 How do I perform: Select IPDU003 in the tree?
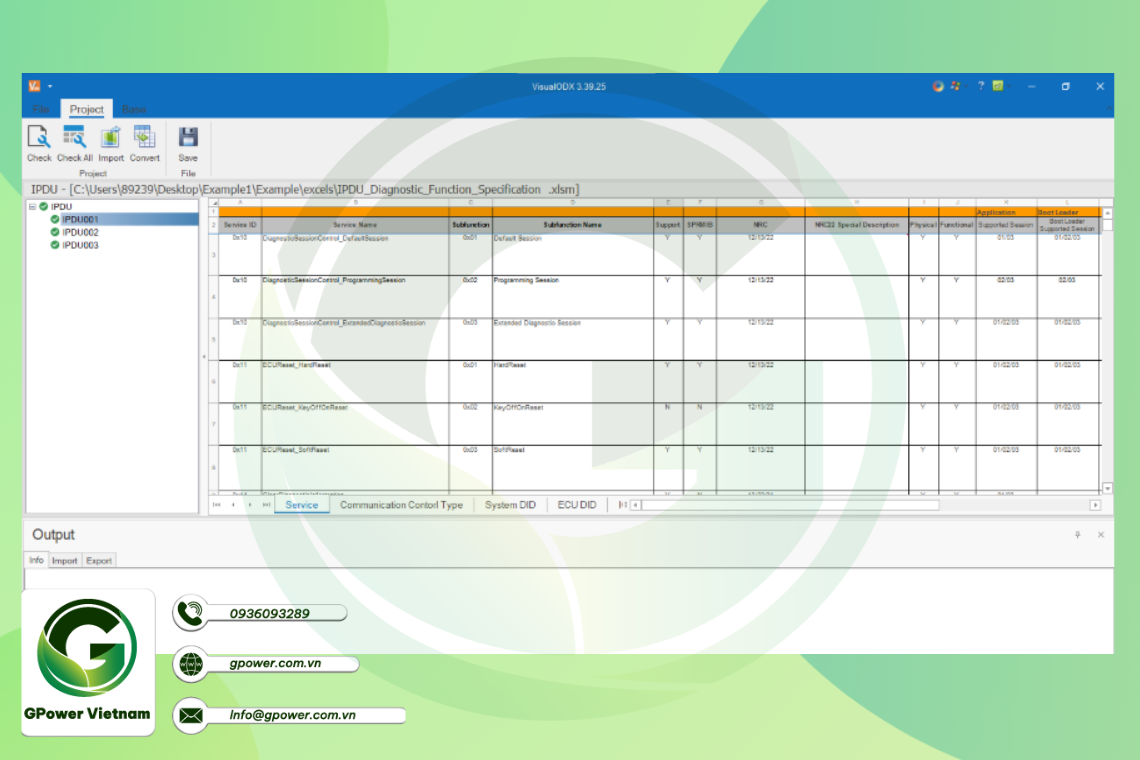pos(80,246)
